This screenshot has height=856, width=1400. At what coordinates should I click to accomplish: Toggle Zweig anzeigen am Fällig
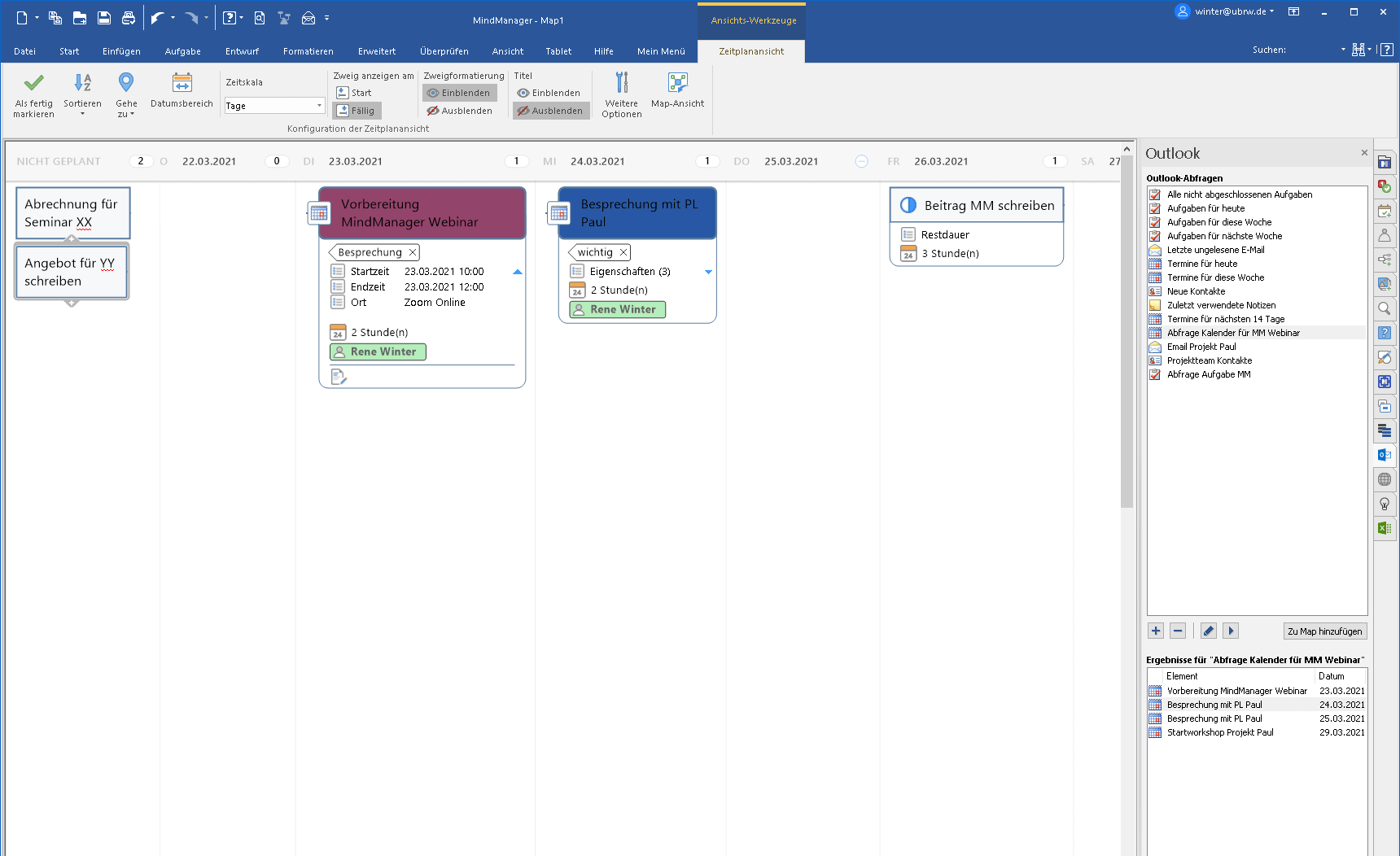pos(357,111)
